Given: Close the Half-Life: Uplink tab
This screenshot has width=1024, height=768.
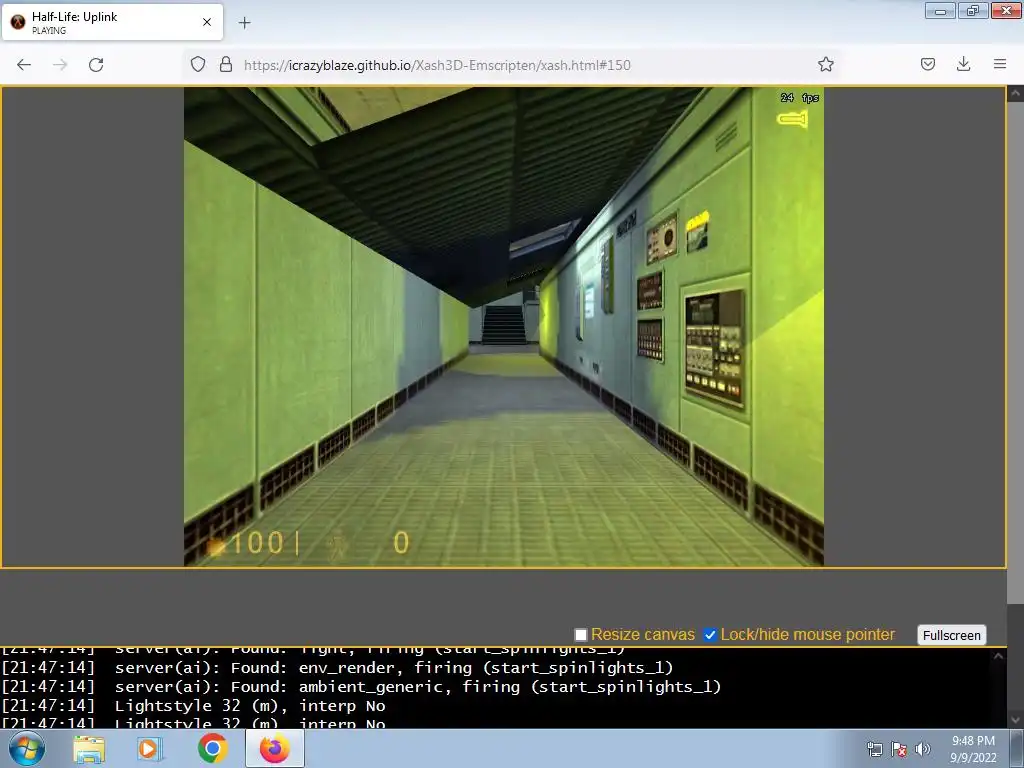Looking at the screenshot, I should (207, 22).
